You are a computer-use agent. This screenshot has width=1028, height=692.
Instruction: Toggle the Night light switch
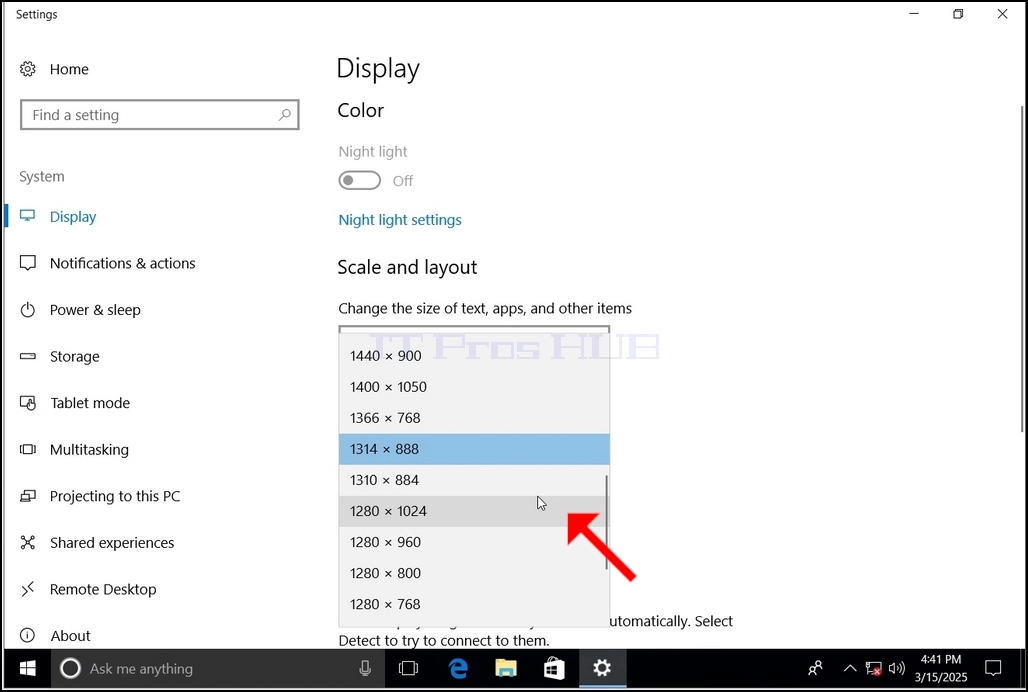pos(359,180)
